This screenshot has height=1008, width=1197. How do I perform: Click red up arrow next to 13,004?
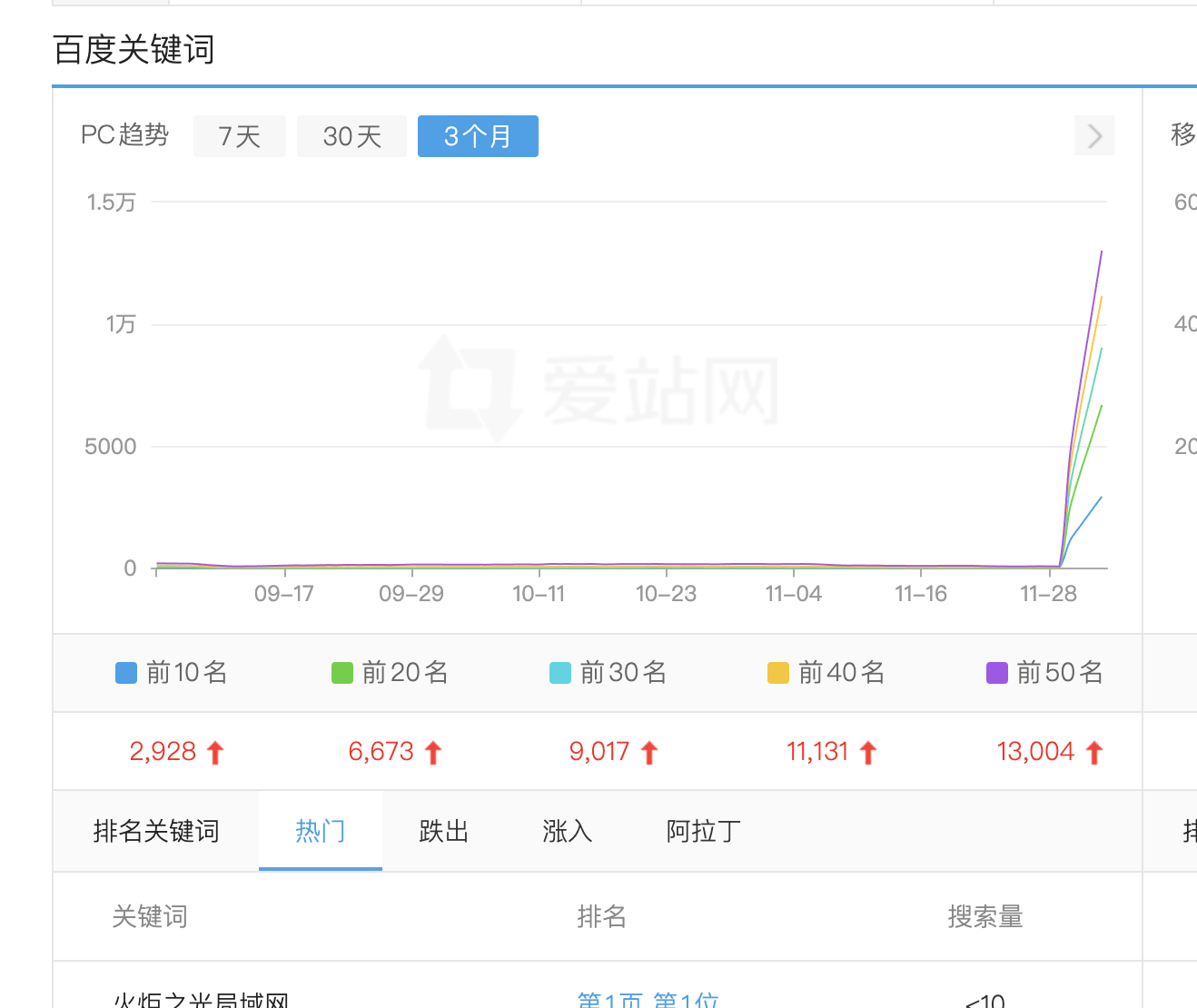[x=1094, y=753]
